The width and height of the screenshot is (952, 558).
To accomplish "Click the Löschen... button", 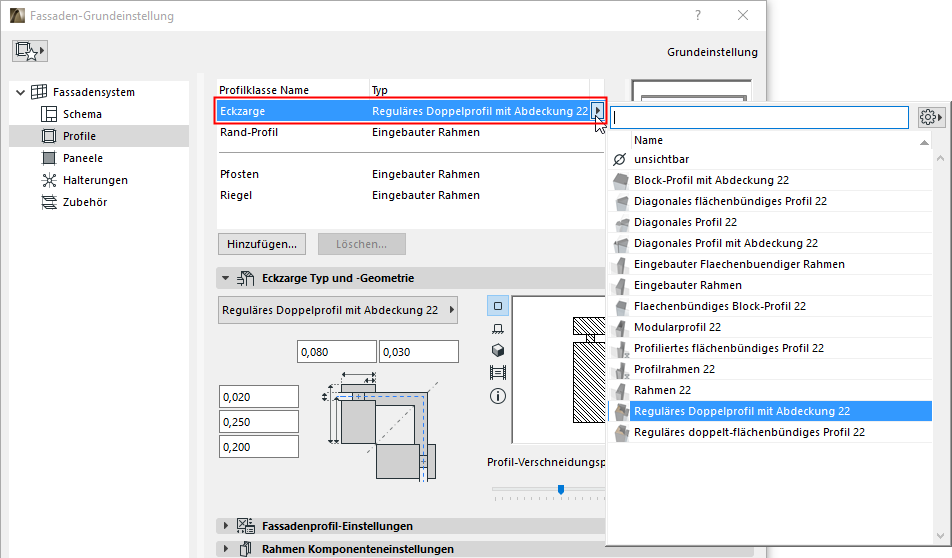I will pos(361,244).
